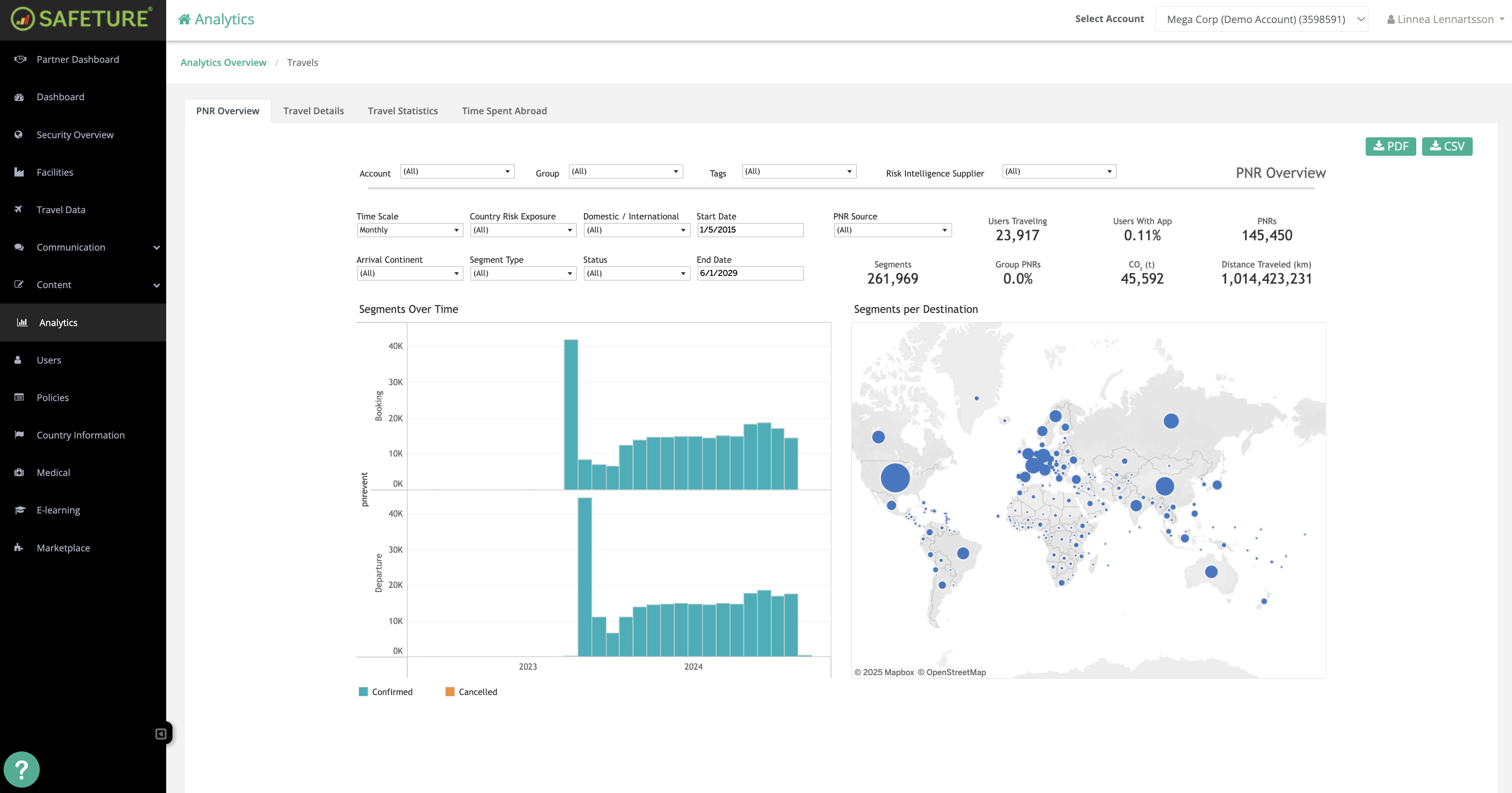Click the Facilities factory icon
The height and width of the screenshot is (793, 1512).
click(x=19, y=172)
